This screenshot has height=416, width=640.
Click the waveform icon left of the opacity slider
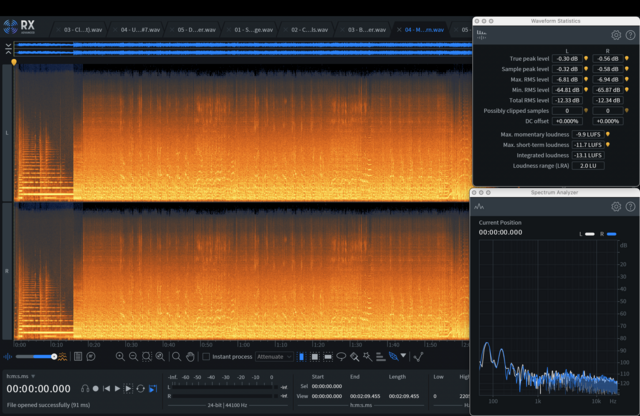(7, 357)
